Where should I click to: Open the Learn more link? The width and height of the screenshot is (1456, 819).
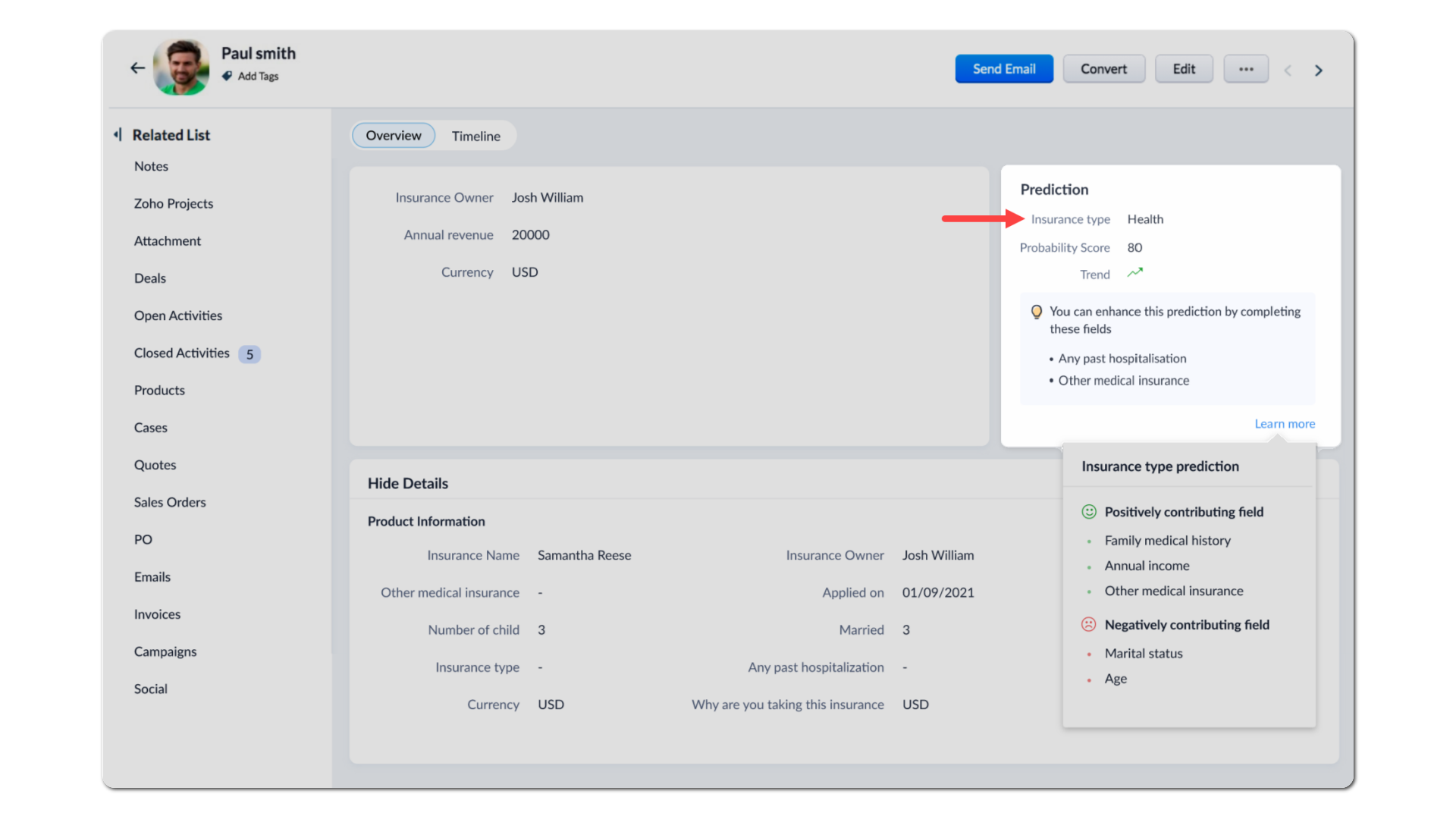click(1284, 424)
